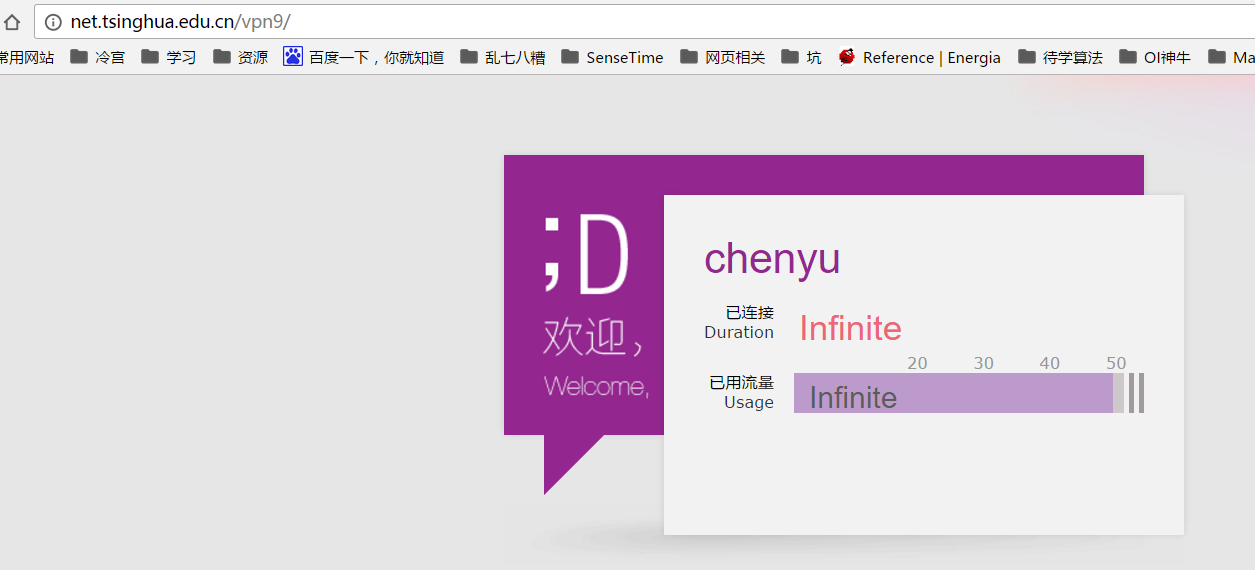Click the gray double-bar icon beside usage bar
1255x570 pixels.
(1136, 393)
